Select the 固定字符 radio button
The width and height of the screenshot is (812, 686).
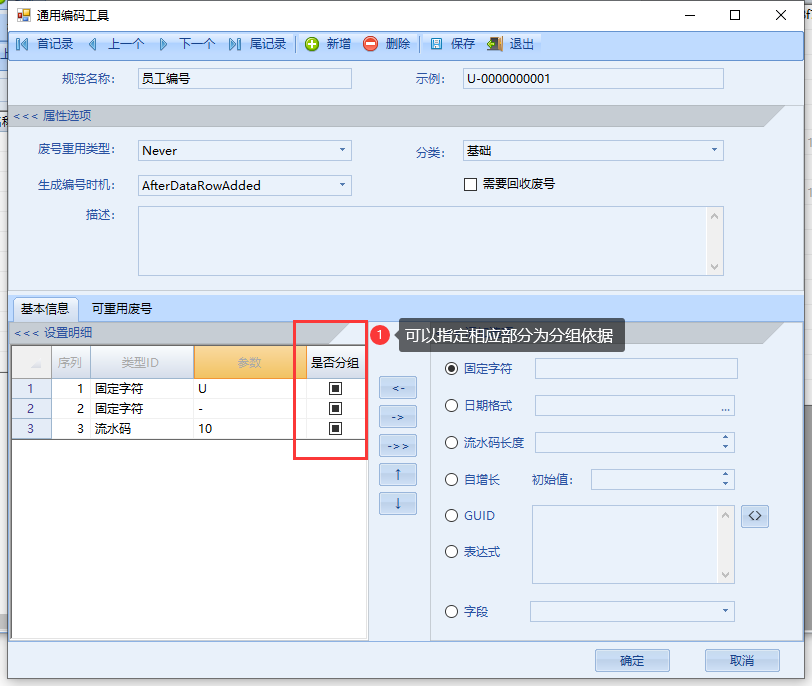pos(452,369)
